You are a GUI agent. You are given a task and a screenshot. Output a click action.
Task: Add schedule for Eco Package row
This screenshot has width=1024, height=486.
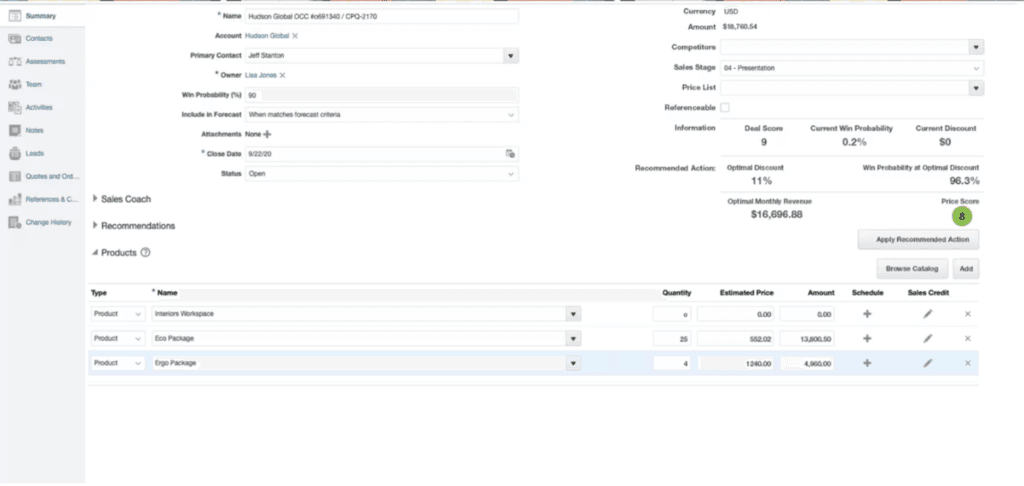pos(867,338)
